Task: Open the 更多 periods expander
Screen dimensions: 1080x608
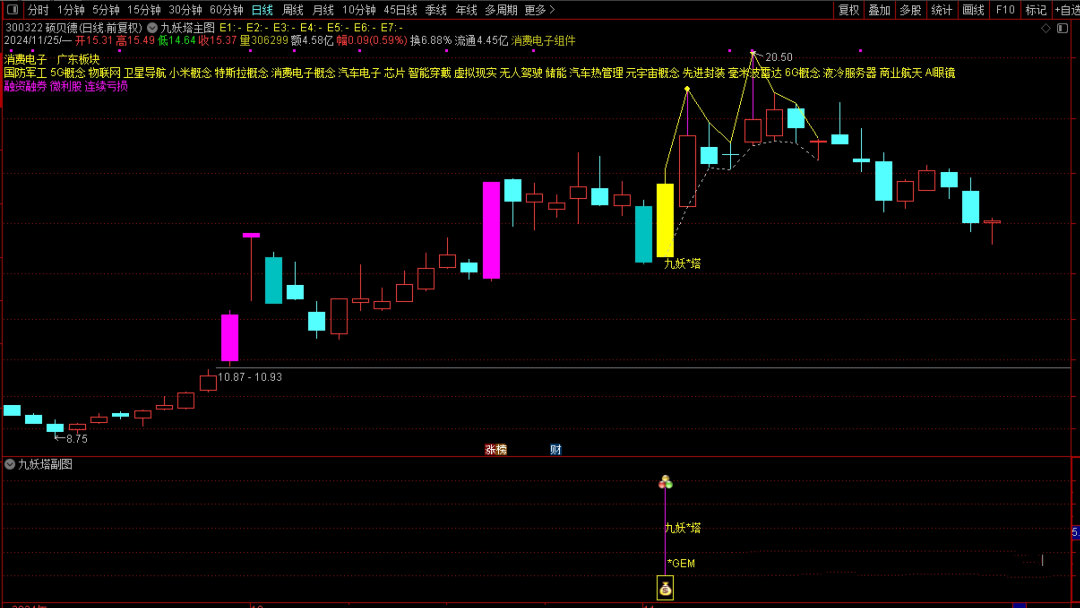Action: click(x=540, y=10)
